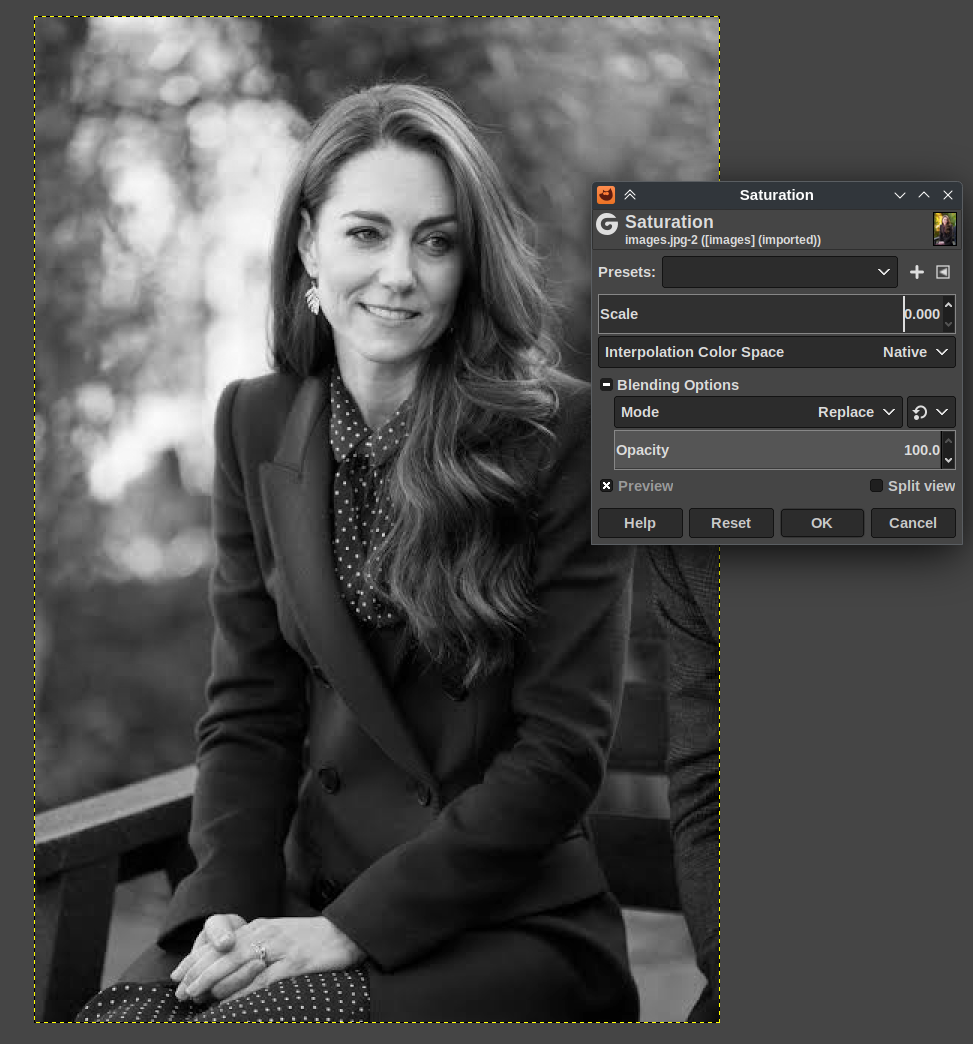
Task: Open the blend Mode Replace dropdown
Action: tap(758, 412)
